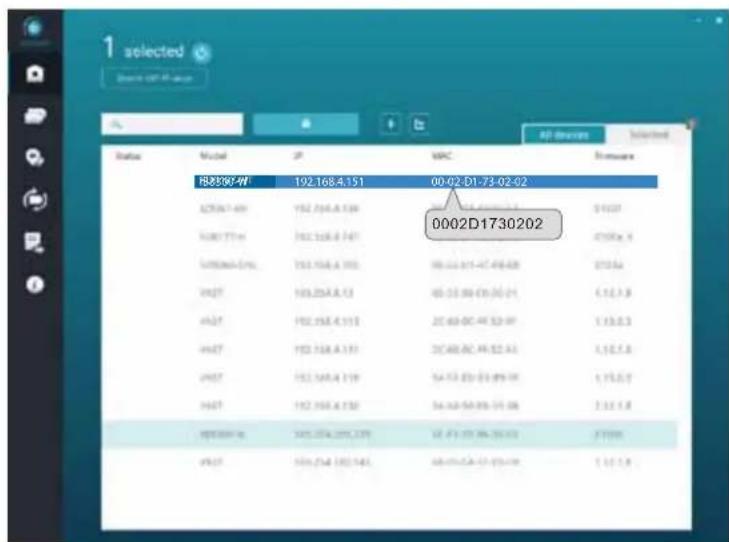This screenshot has height=542, width=729.
Task: Click the stacked cards sidebar icon
Action: click(x=35, y=115)
